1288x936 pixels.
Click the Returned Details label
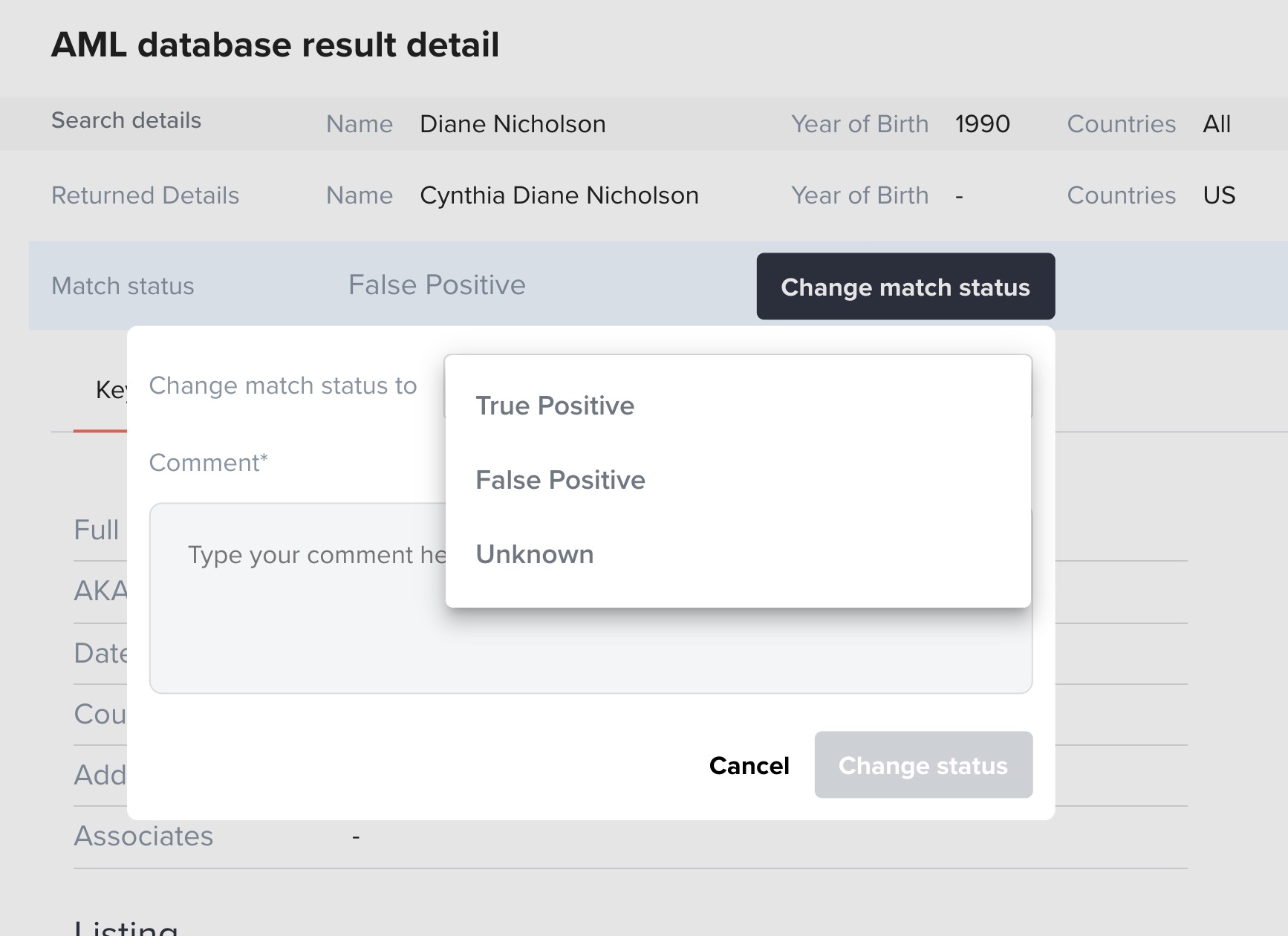[x=145, y=195]
